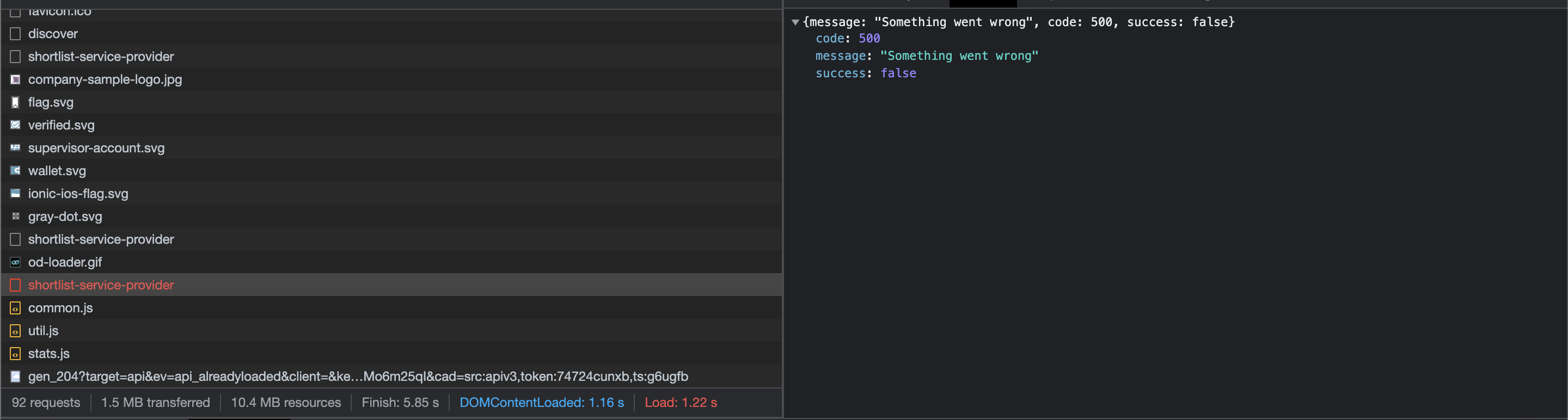Click the code 500 value in preview
Viewport: 1568px width, 420px height.
tap(868, 38)
